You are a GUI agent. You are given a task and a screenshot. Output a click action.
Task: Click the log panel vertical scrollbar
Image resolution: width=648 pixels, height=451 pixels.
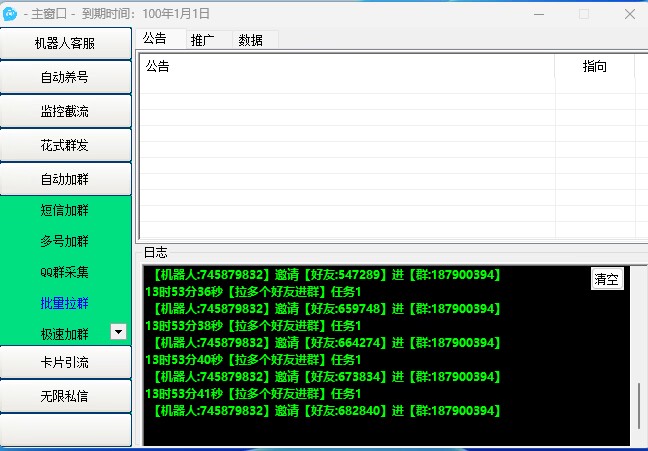click(x=639, y=400)
